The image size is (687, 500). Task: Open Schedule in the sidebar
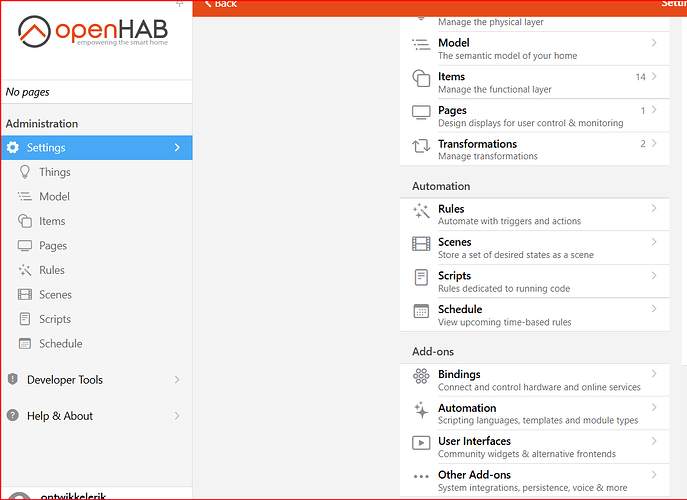(96, 344)
